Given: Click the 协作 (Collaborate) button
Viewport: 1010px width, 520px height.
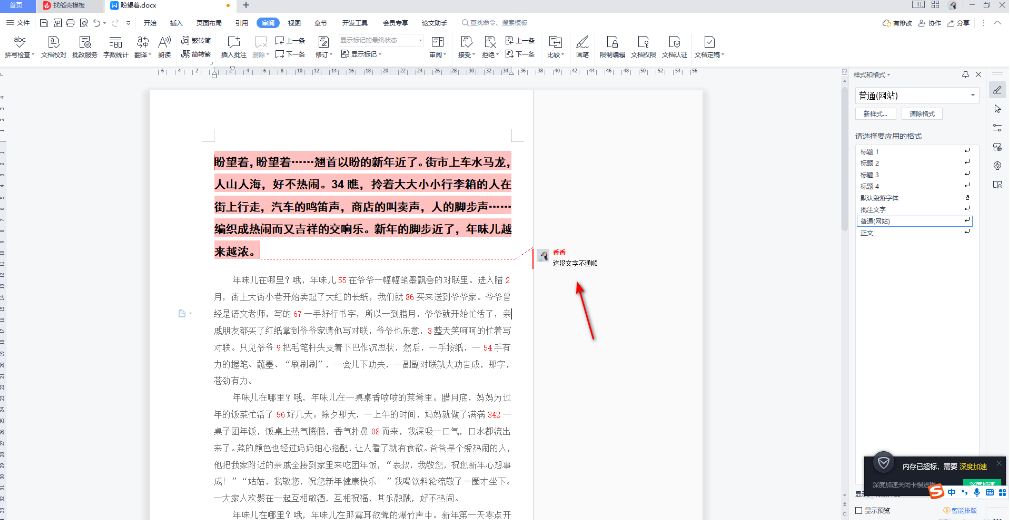Looking at the screenshot, I should pyautogui.click(x=930, y=23).
